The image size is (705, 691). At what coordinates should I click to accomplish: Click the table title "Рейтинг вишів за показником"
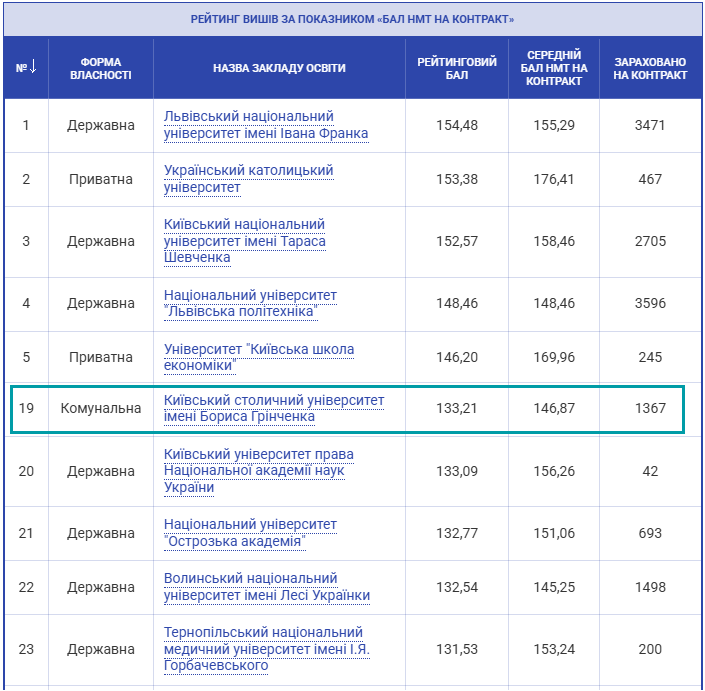pyautogui.click(x=352, y=19)
